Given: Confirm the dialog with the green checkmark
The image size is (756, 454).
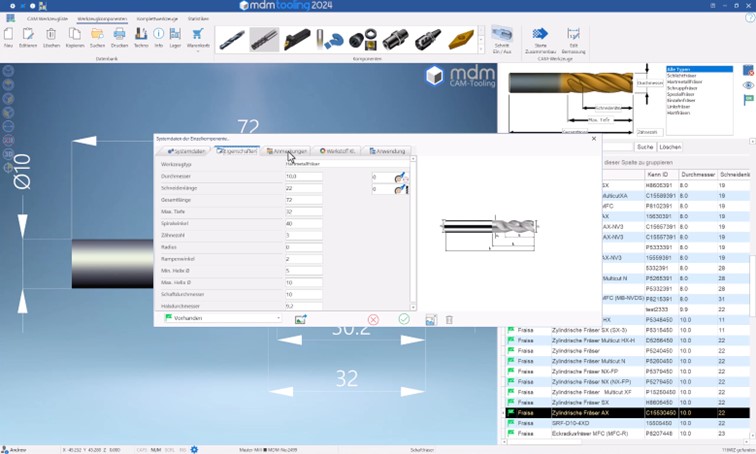Looking at the screenshot, I should 404,319.
